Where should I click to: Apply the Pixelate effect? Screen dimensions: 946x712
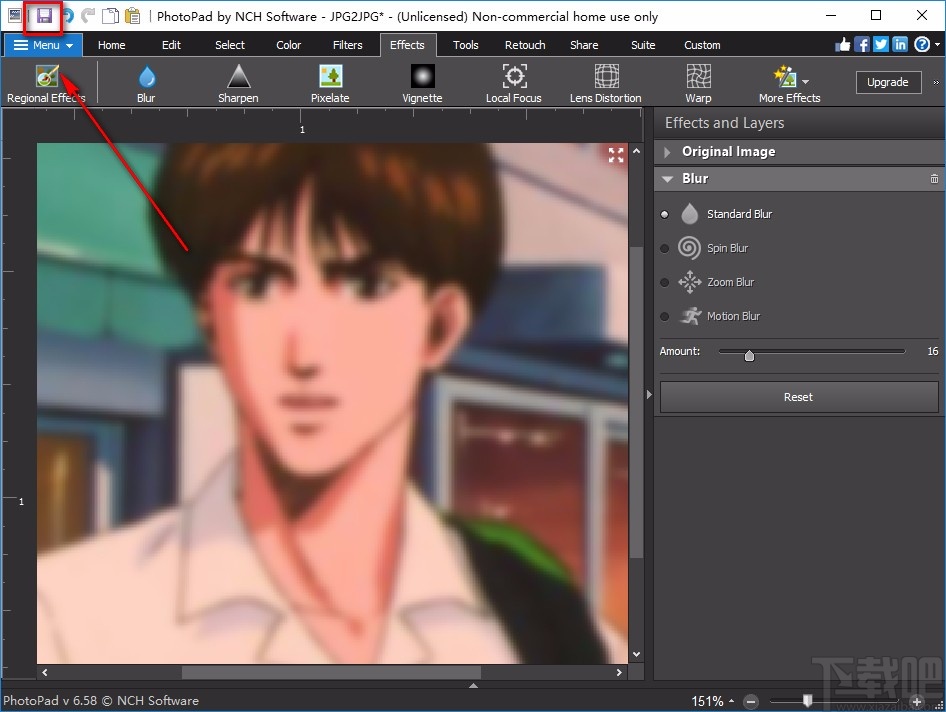330,82
